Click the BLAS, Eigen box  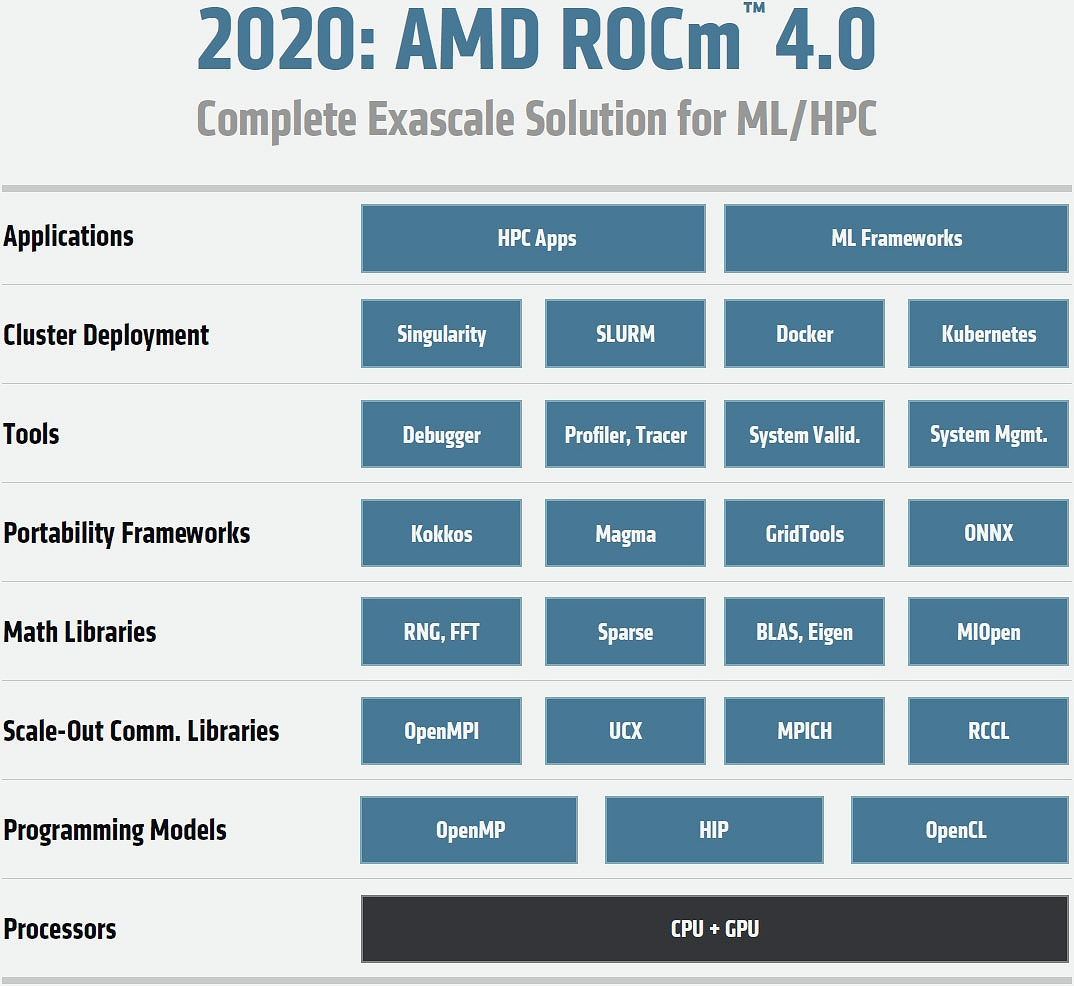(804, 631)
